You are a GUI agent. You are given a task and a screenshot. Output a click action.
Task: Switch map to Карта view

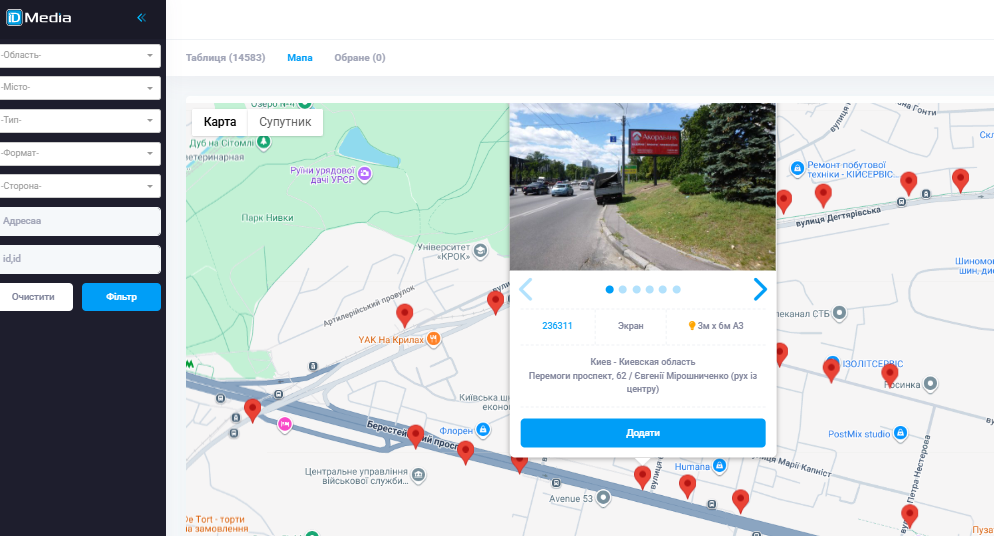click(220, 122)
